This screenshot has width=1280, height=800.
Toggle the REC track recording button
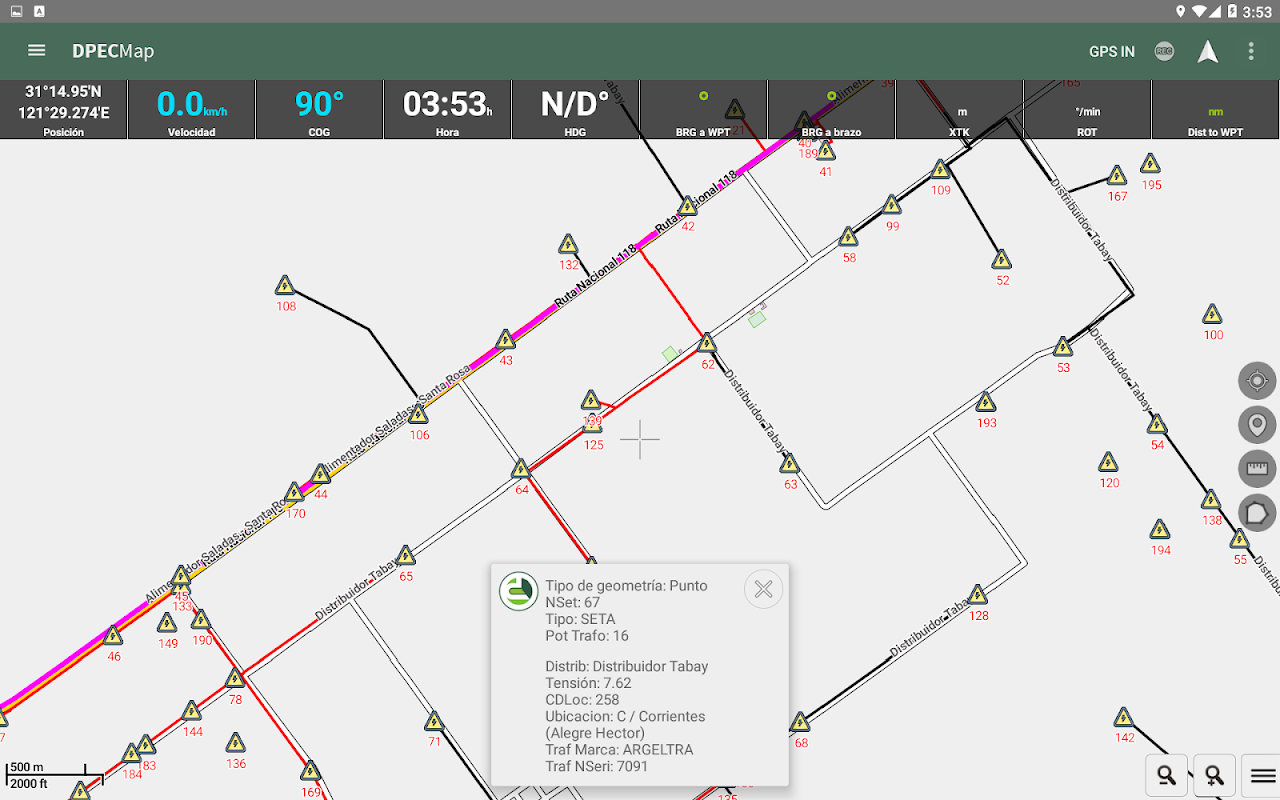tap(1164, 51)
